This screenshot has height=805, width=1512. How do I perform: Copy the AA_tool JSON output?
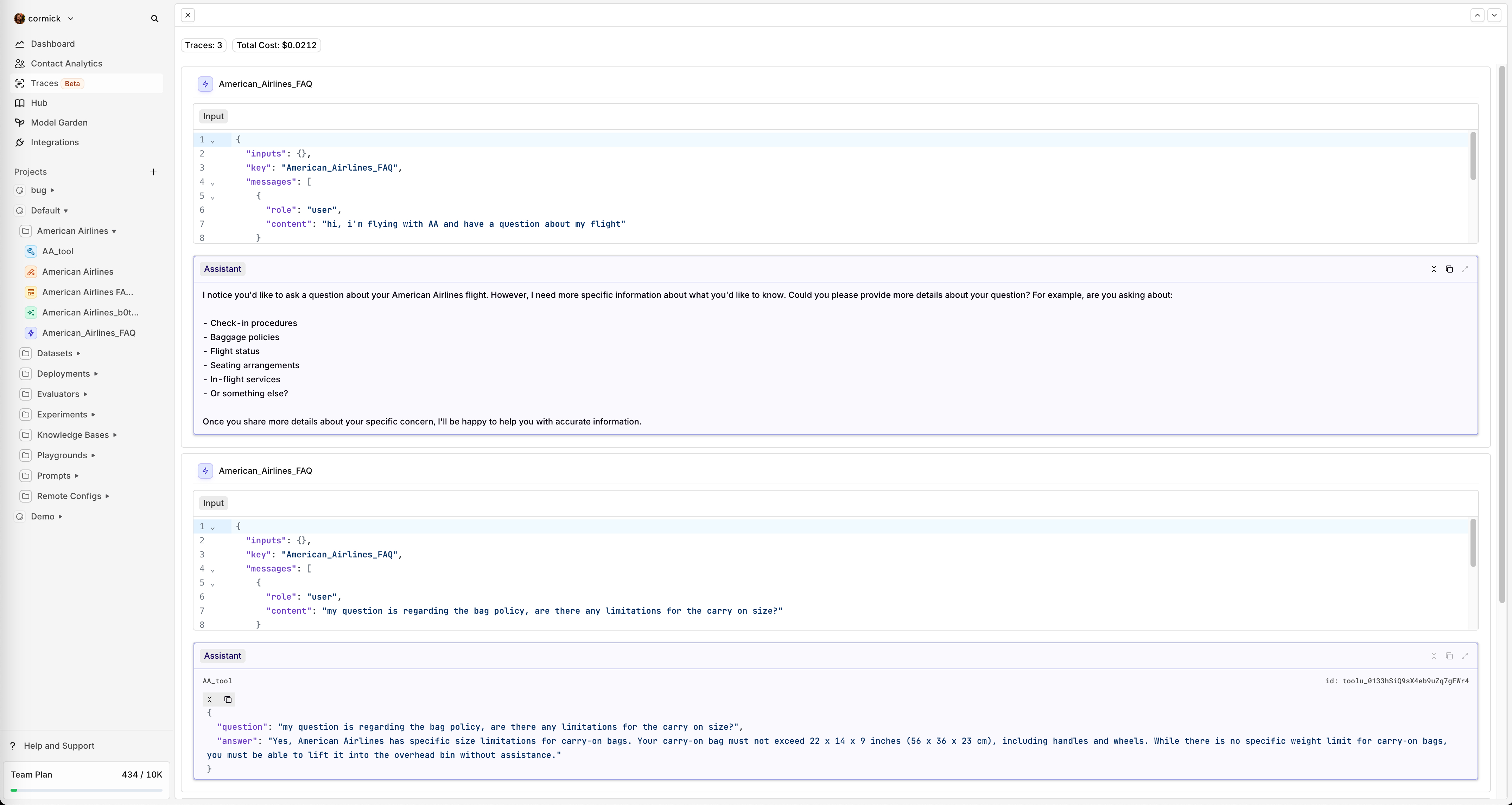(x=228, y=699)
